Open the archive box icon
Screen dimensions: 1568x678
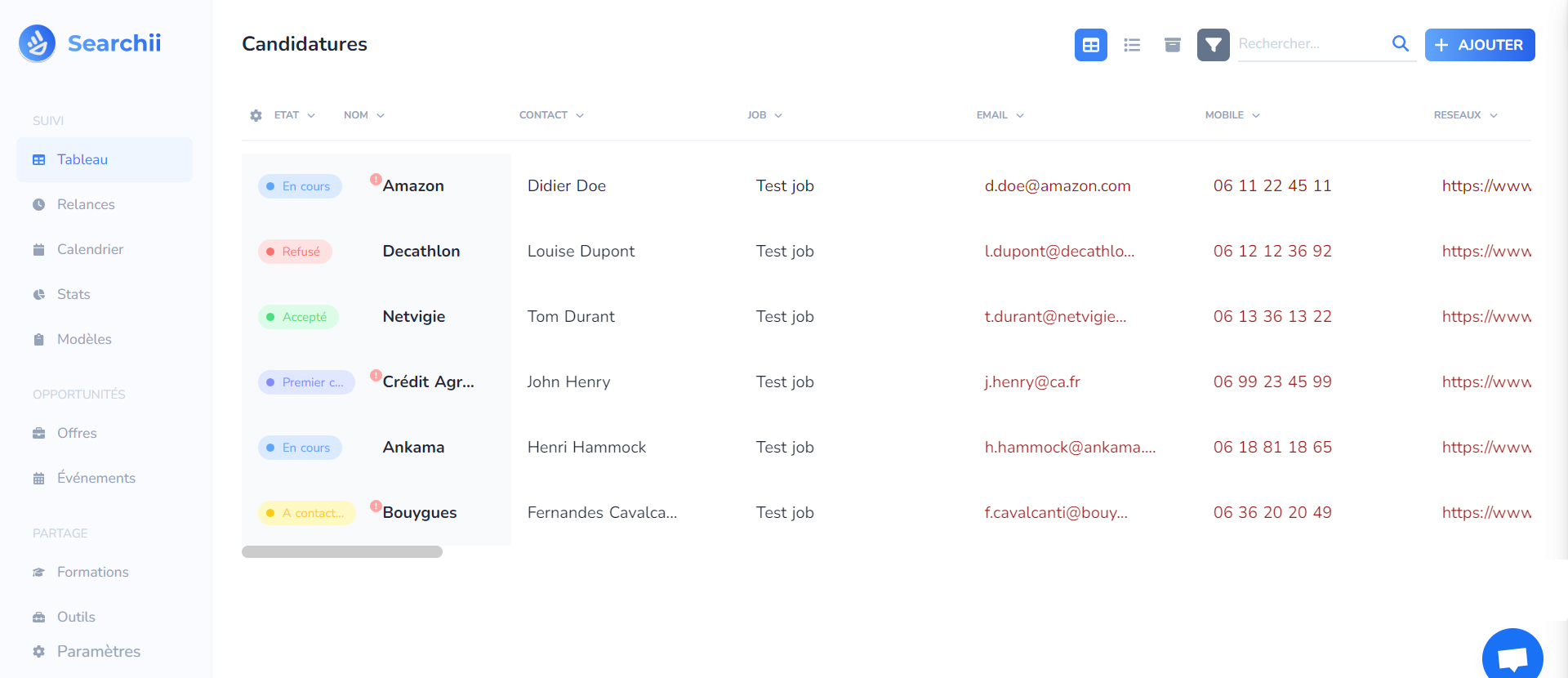pyautogui.click(x=1173, y=45)
